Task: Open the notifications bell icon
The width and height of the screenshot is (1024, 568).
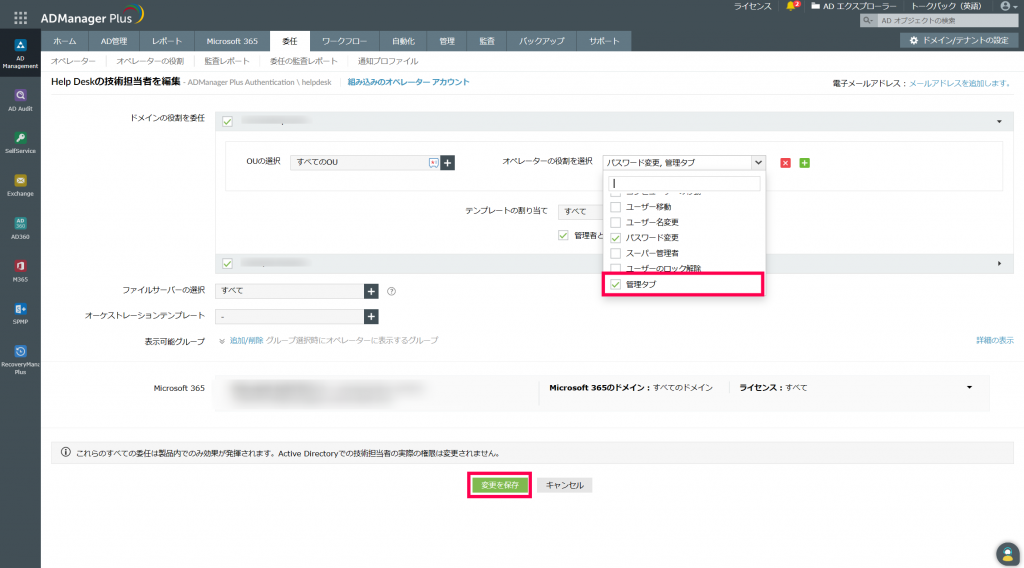Action: tap(792, 6)
